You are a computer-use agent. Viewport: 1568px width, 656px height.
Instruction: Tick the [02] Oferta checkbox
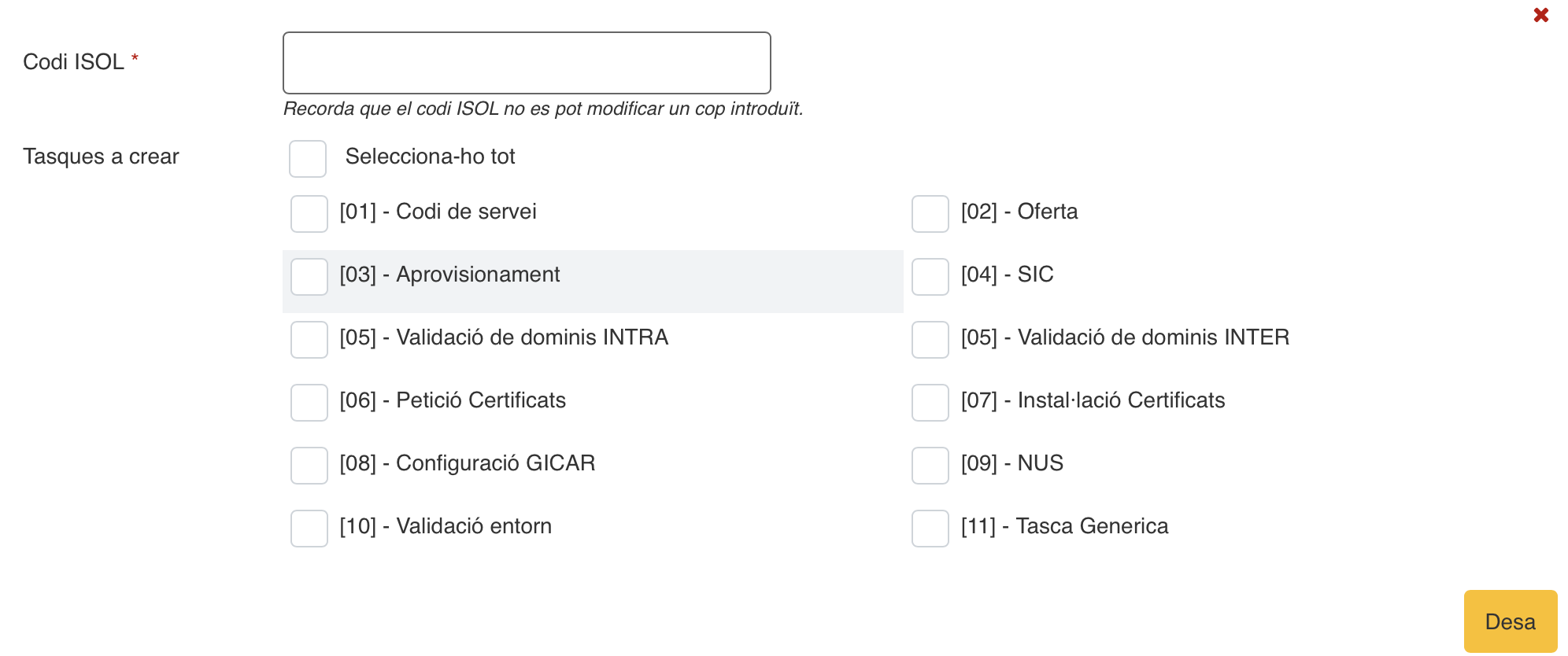click(930, 214)
